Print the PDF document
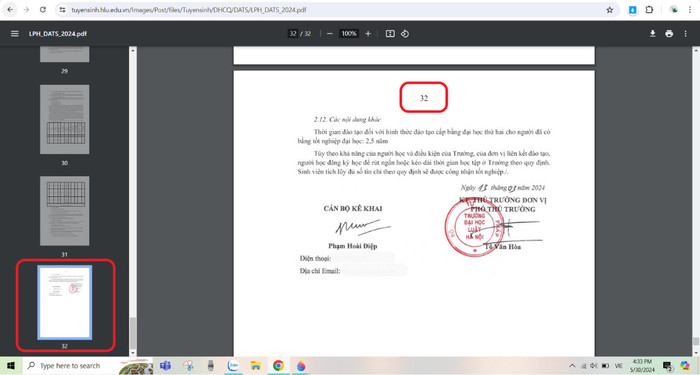Image resolution: width=700 pixels, height=375 pixels. pos(669,34)
